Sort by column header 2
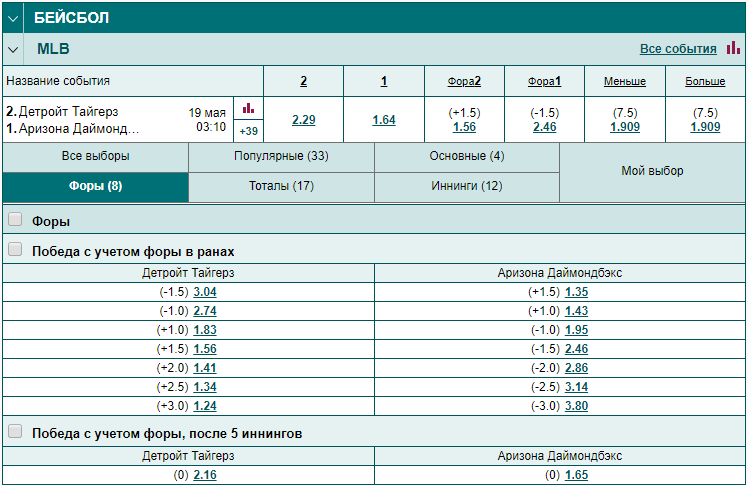 tap(303, 81)
